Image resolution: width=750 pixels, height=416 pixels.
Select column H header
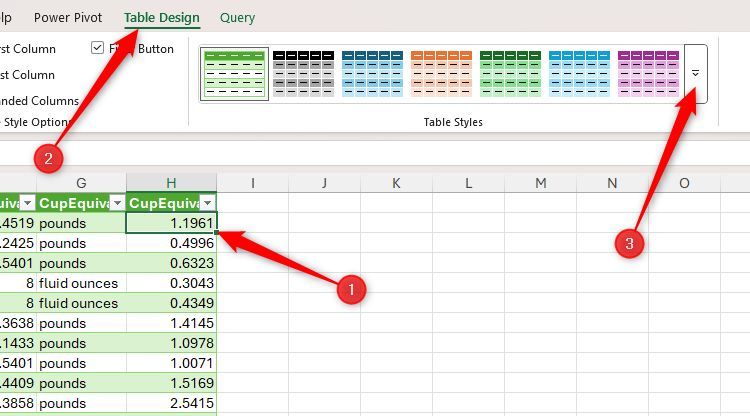(171, 183)
